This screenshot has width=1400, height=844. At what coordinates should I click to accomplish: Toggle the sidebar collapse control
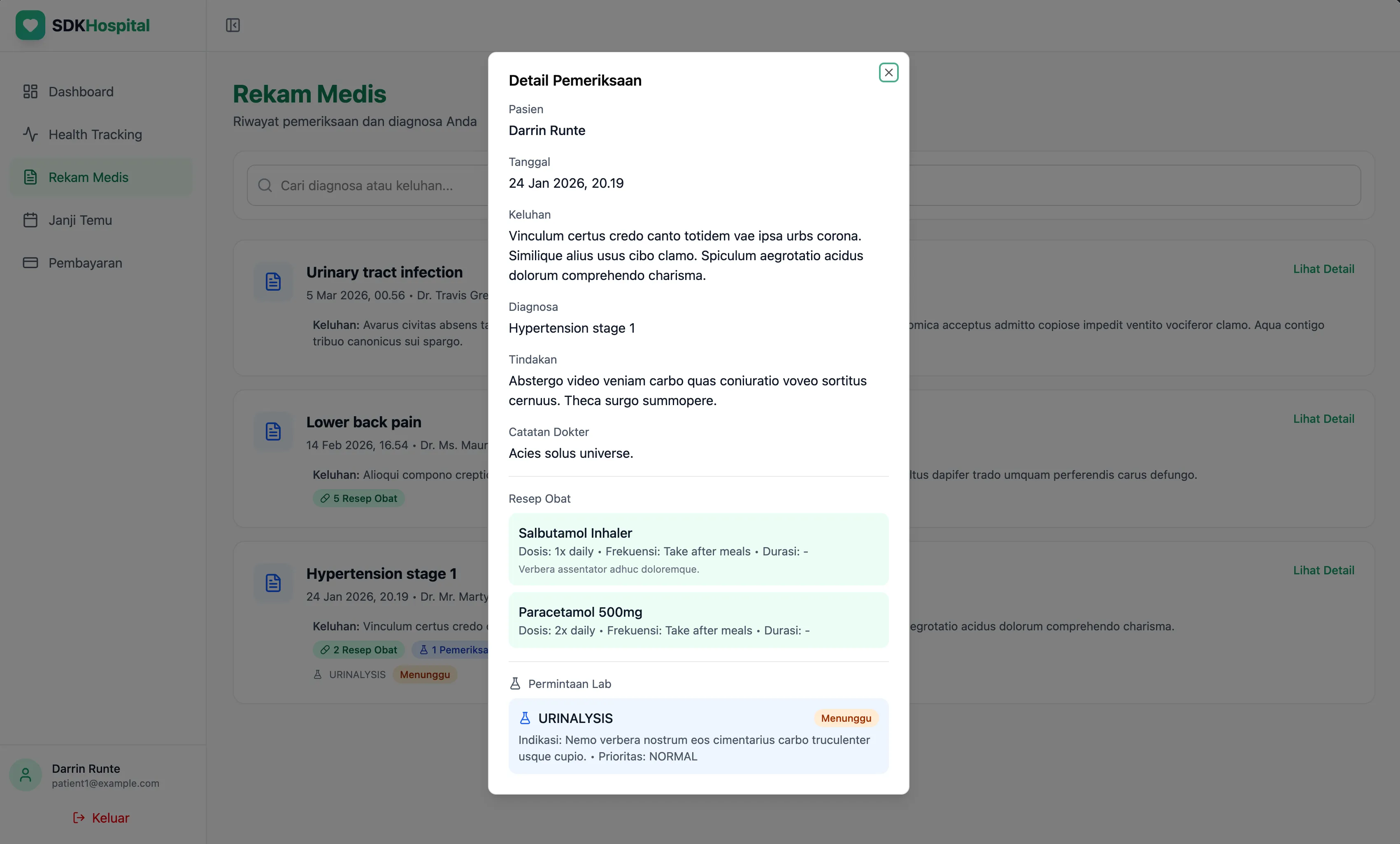pyautogui.click(x=233, y=25)
